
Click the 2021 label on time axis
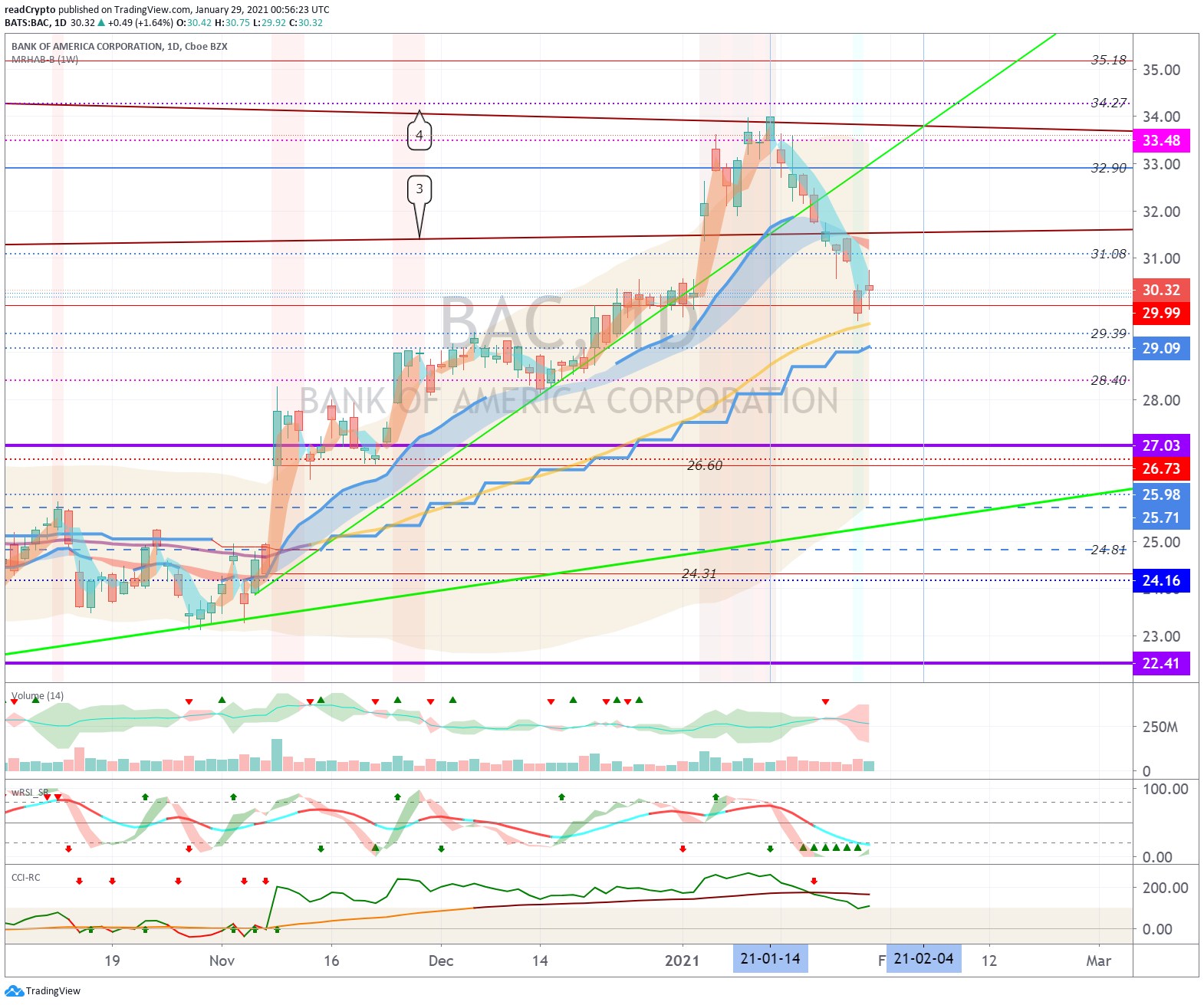(x=682, y=961)
